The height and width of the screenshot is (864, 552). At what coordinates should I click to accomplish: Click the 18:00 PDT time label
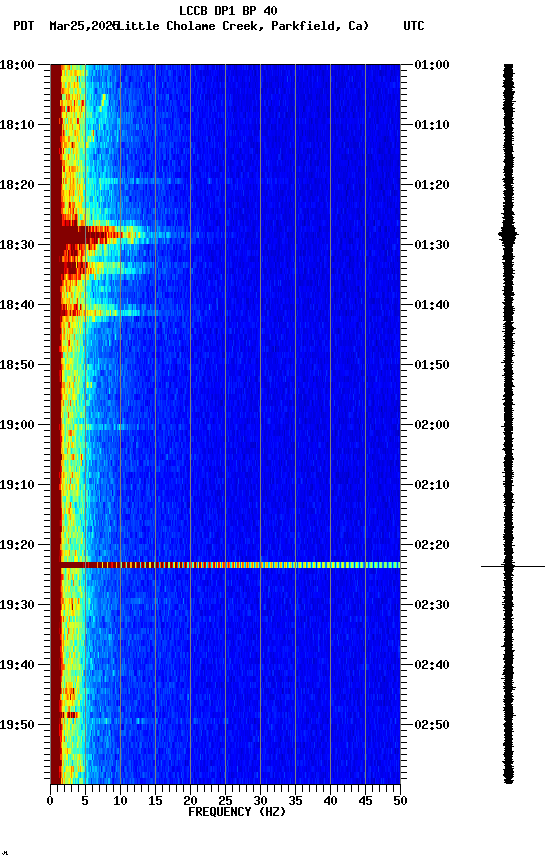tap(17, 64)
